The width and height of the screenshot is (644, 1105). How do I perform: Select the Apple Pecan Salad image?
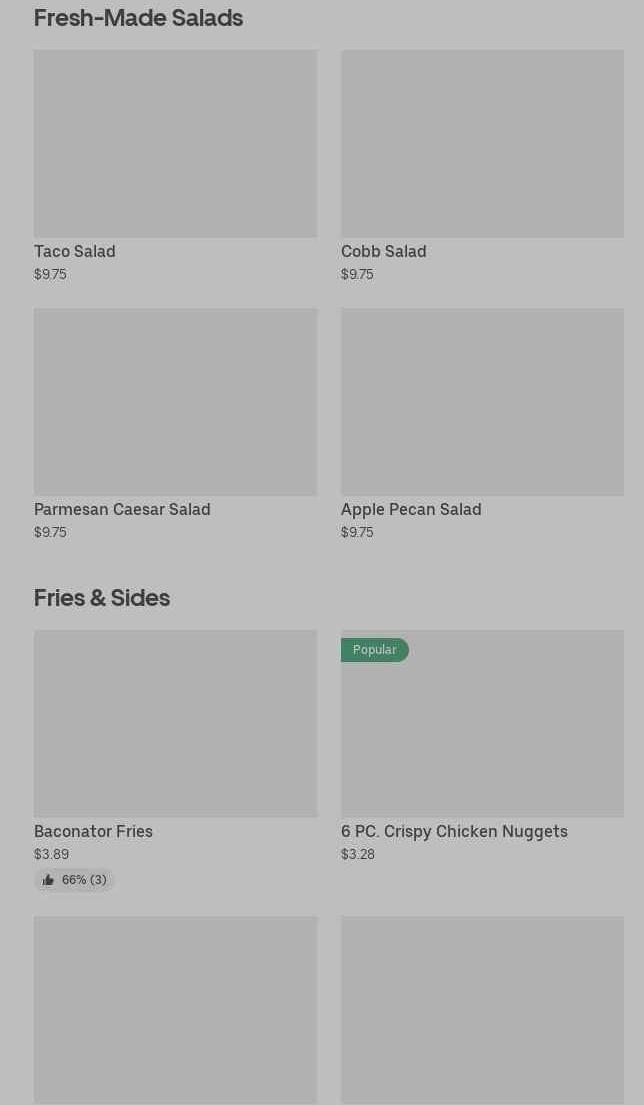pyautogui.click(x=482, y=402)
